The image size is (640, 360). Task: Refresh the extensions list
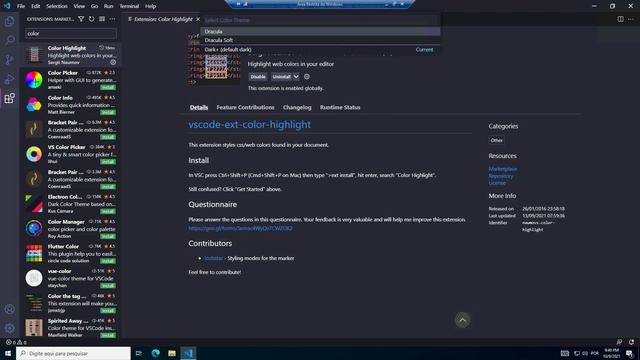pos(91,19)
